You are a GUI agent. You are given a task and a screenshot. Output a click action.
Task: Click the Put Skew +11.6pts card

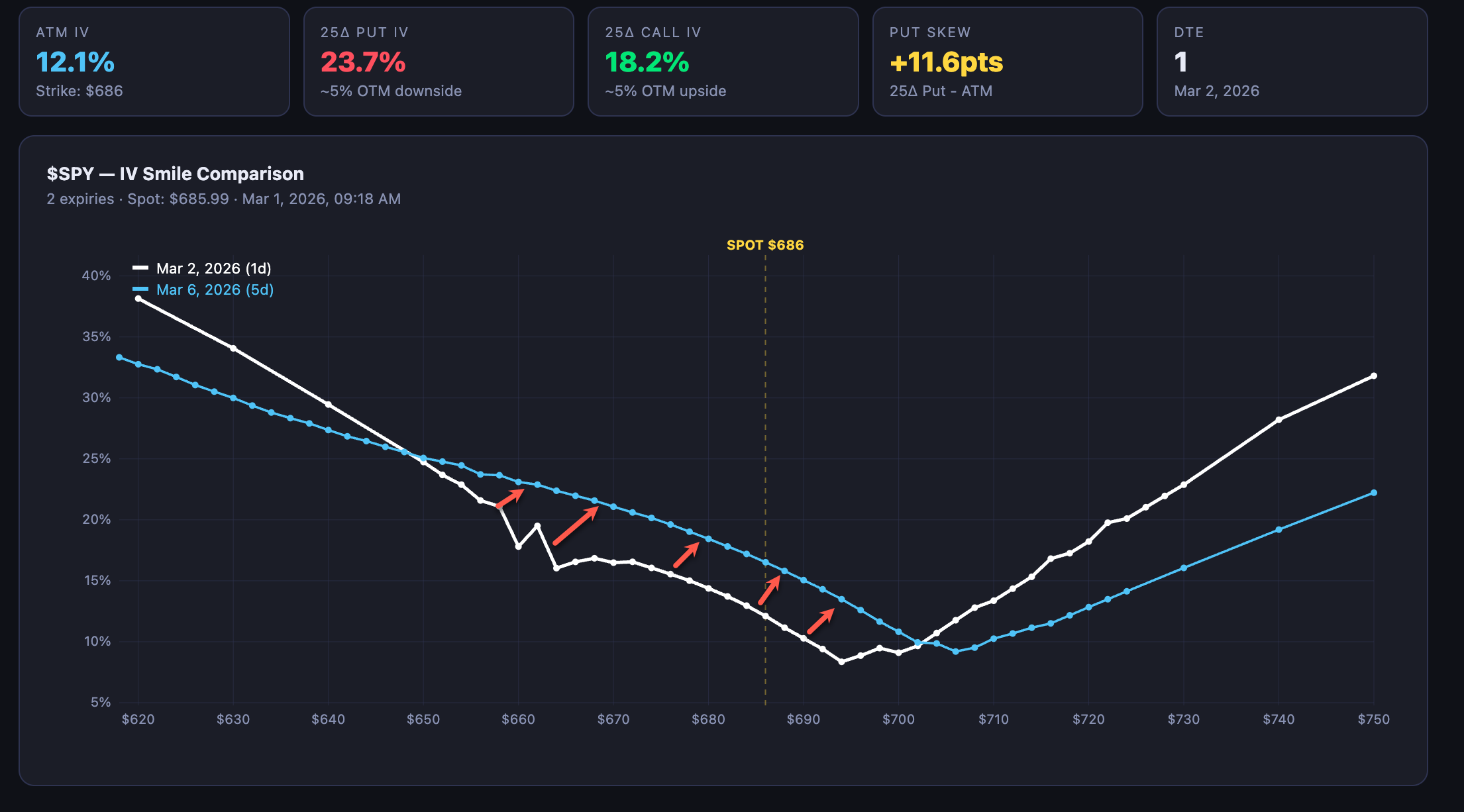(x=1007, y=62)
